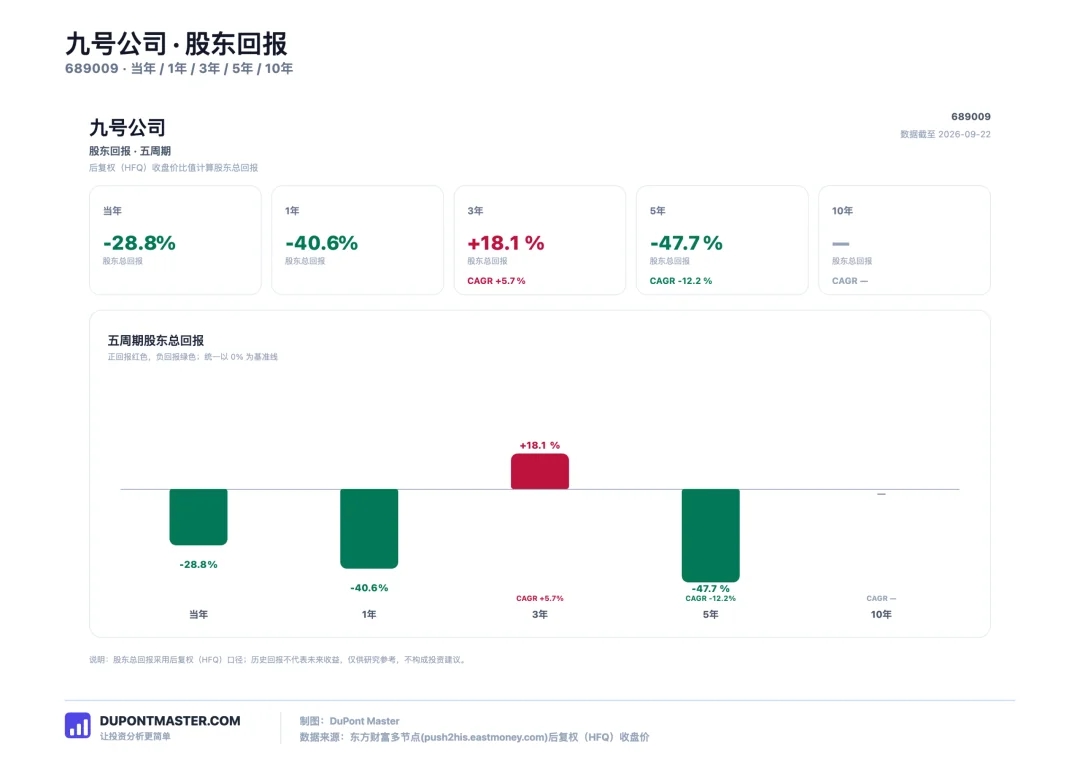Click the HFQ calculation note under the subheading
This screenshot has height=760, width=1080.
click(174, 167)
